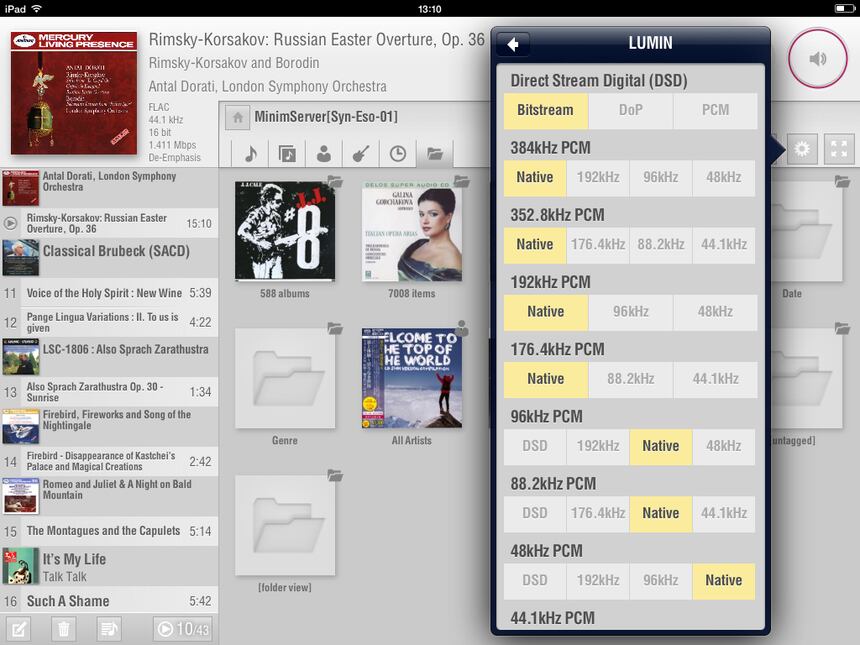
Task: Set 96kHz PCM to DSD
Action: click(x=535, y=446)
